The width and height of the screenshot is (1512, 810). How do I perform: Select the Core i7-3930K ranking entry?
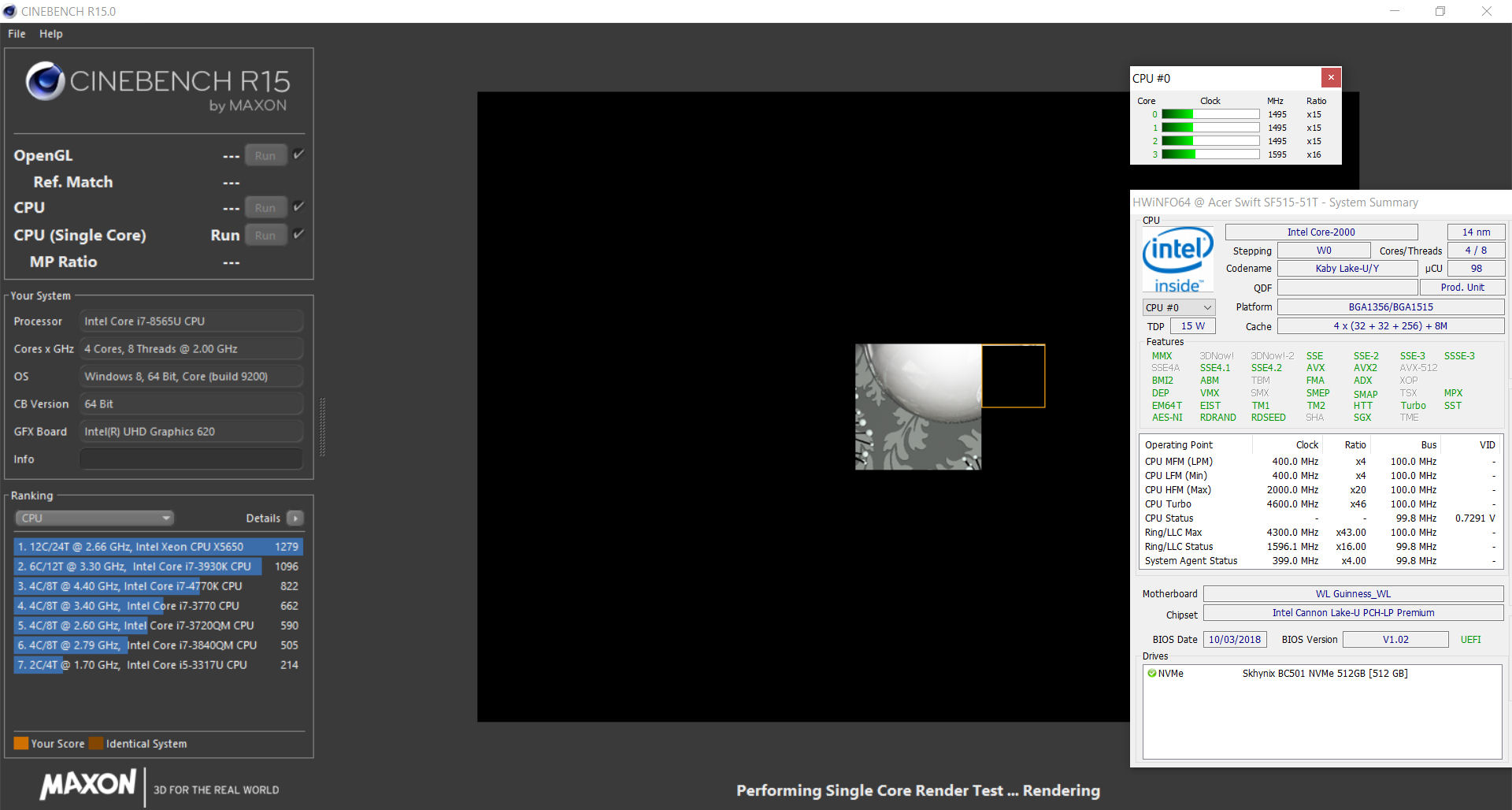pyautogui.click(x=158, y=567)
